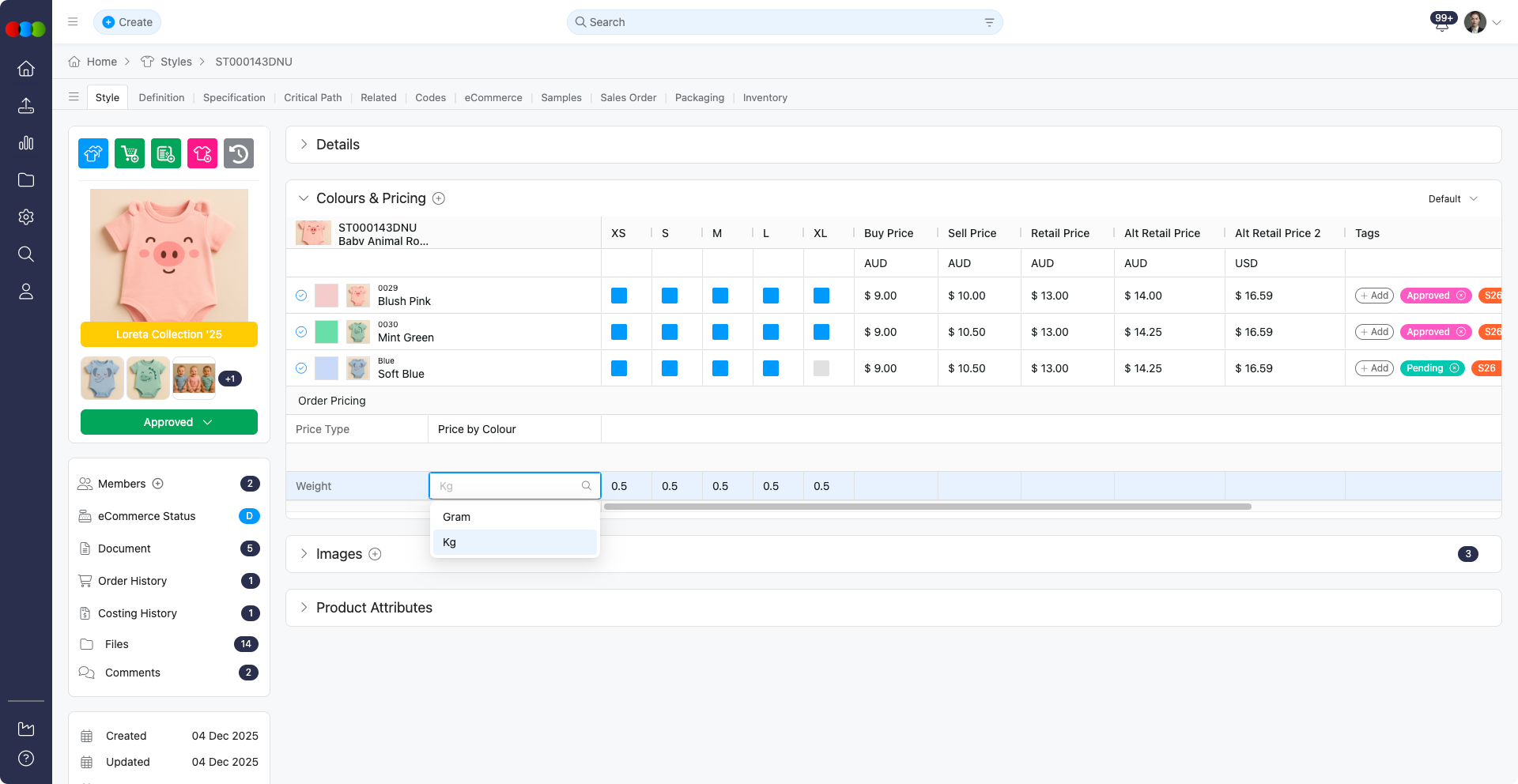Click the Mint Green colour swatch
Image resolution: width=1518 pixels, height=784 pixels.
(327, 332)
